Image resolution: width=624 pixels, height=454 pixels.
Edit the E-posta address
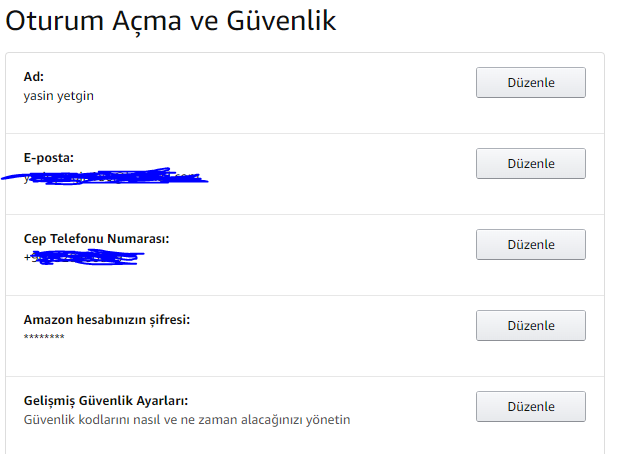tap(530, 163)
